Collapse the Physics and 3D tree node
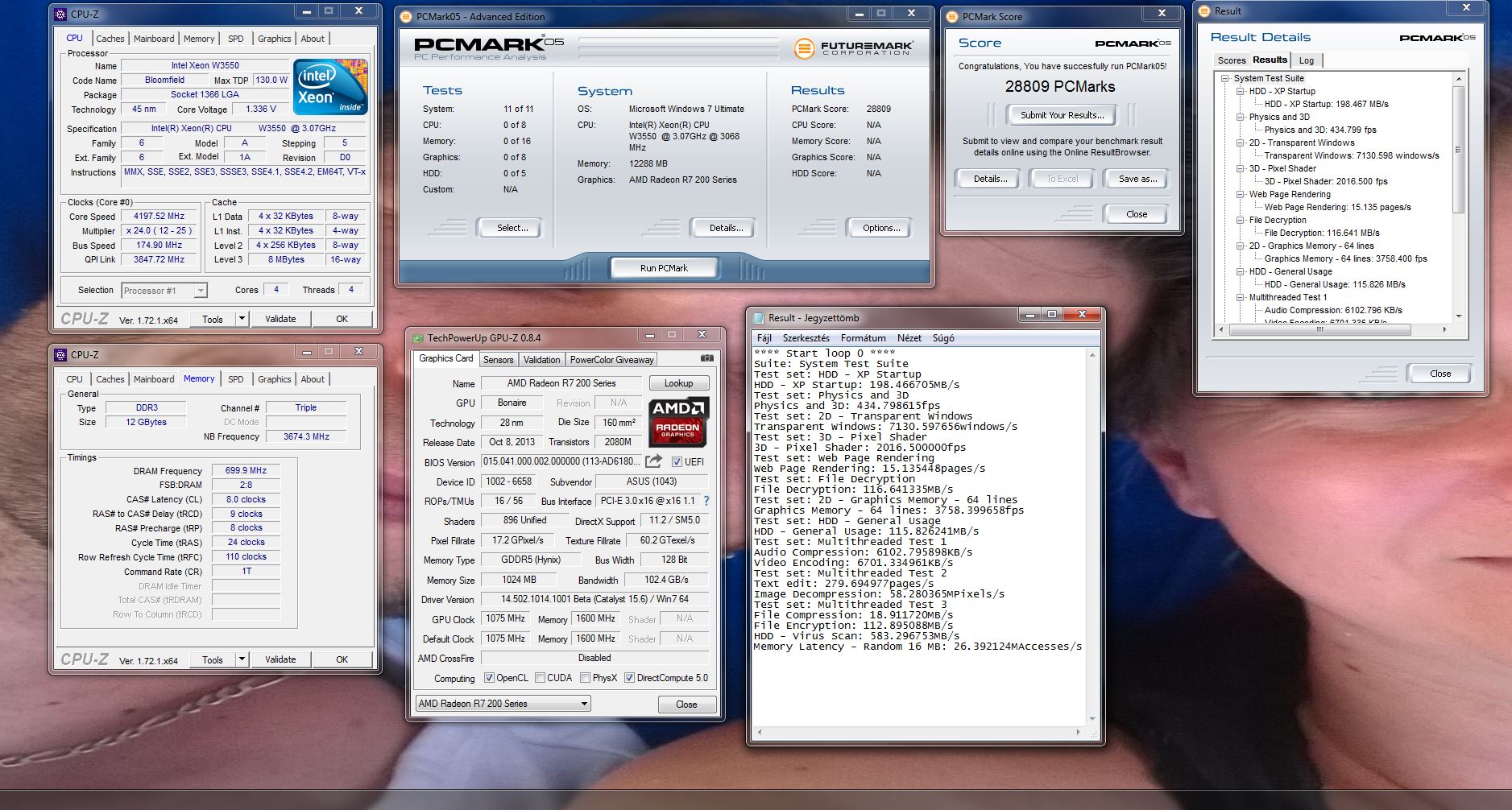The height and width of the screenshot is (810, 1512). (1241, 117)
